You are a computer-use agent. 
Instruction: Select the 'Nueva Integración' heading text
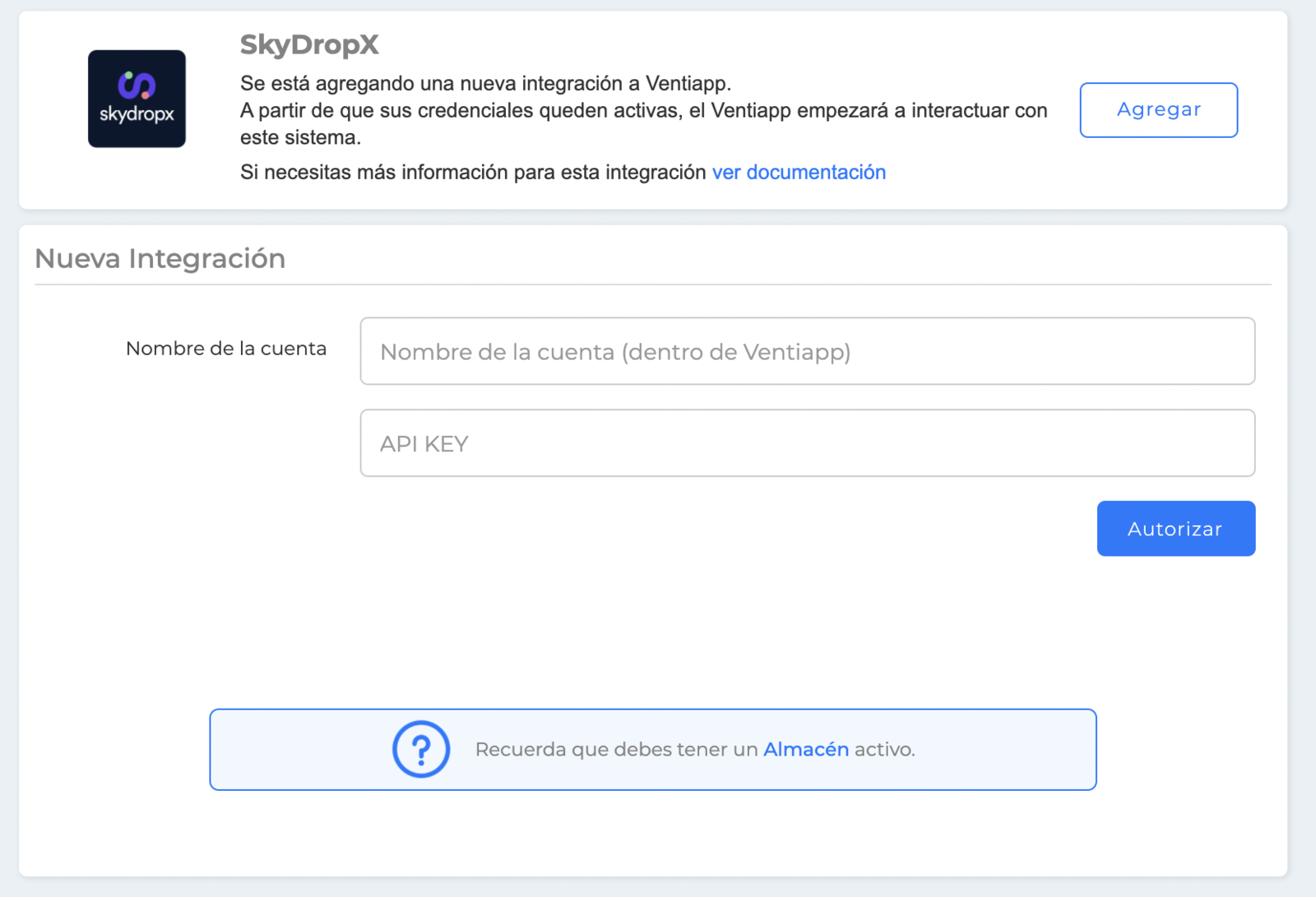(160, 258)
